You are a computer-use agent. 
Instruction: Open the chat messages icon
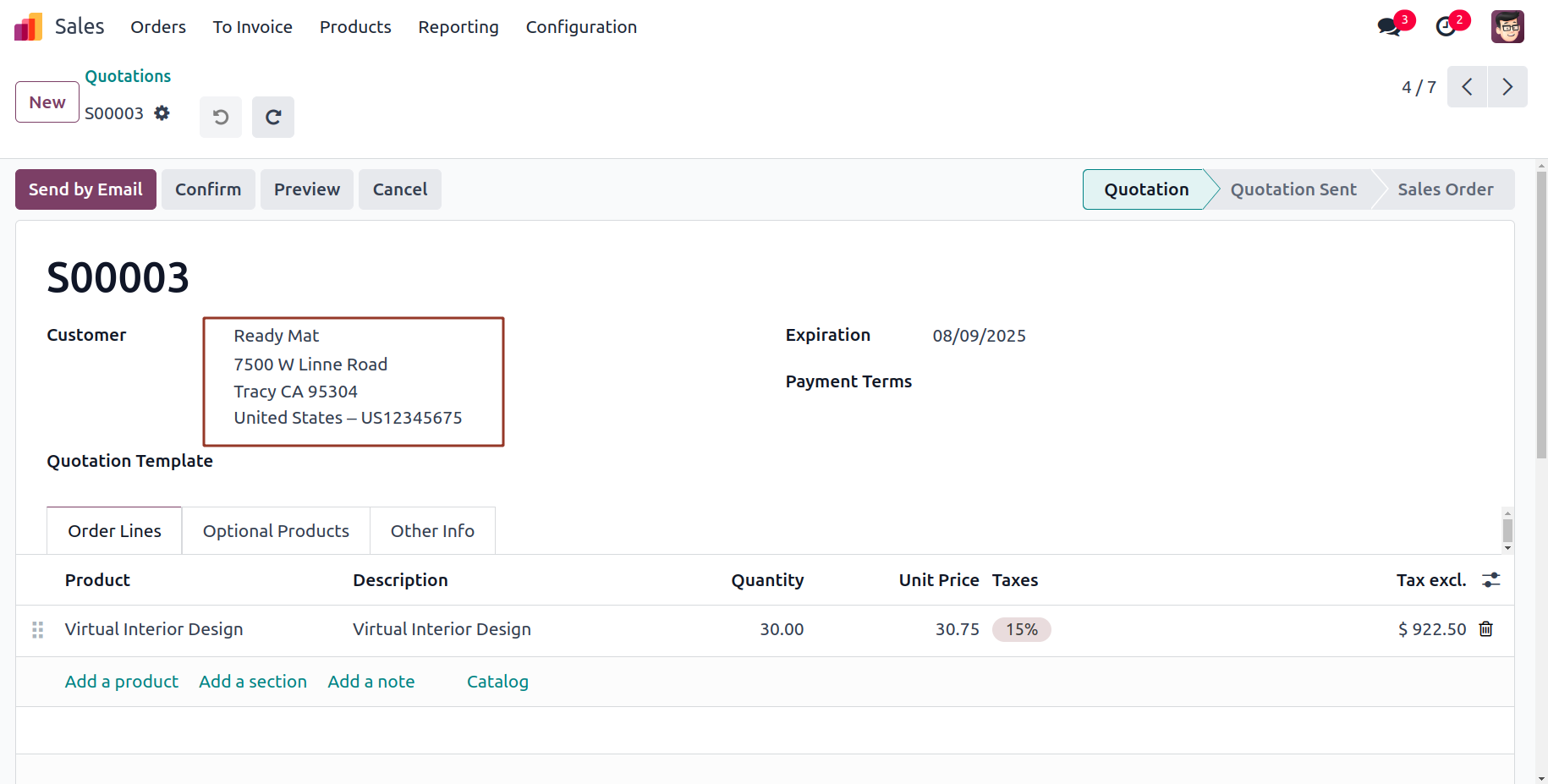(1388, 27)
